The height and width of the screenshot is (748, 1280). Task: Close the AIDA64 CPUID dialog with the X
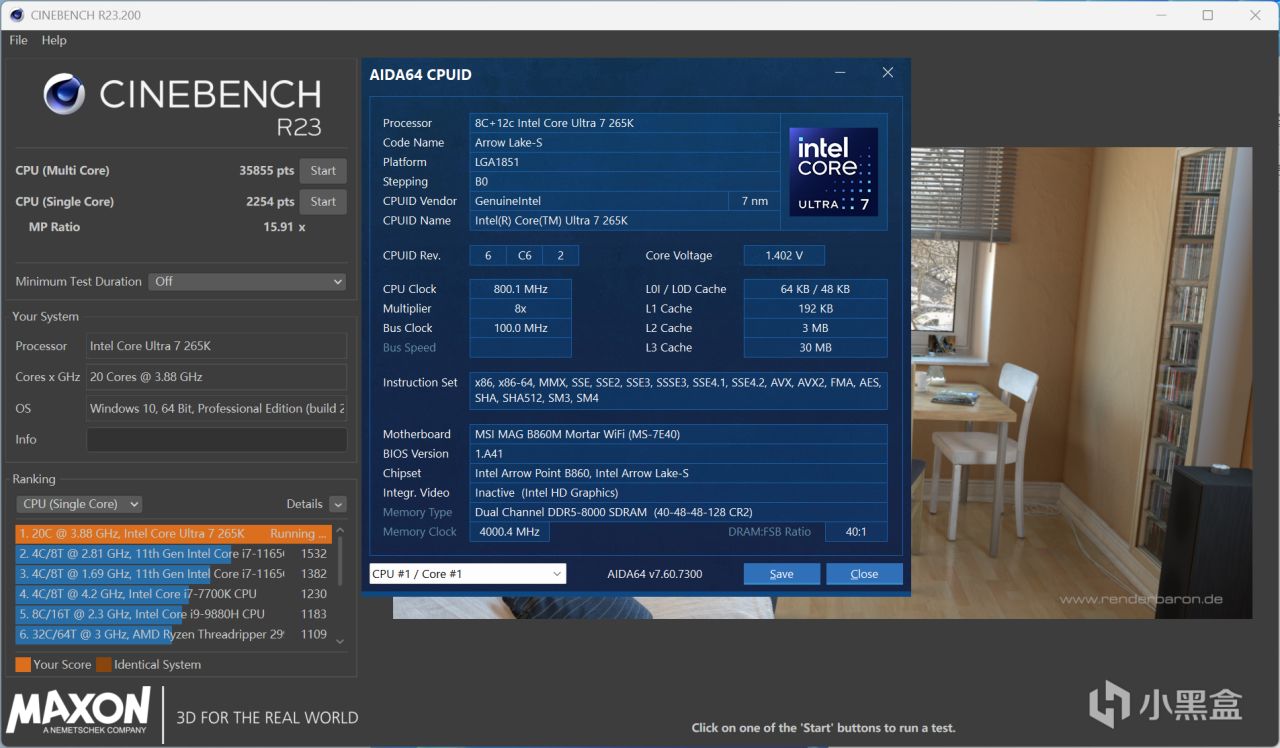(887, 73)
